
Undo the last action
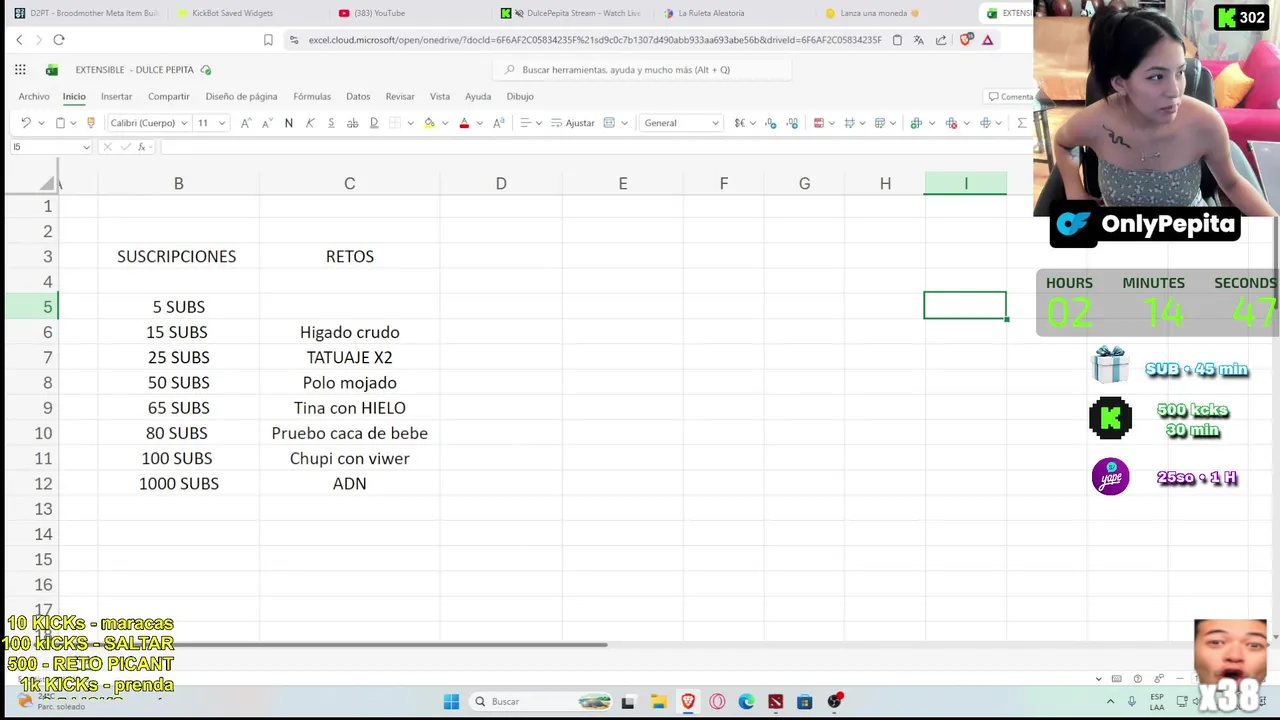click(25, 123)
